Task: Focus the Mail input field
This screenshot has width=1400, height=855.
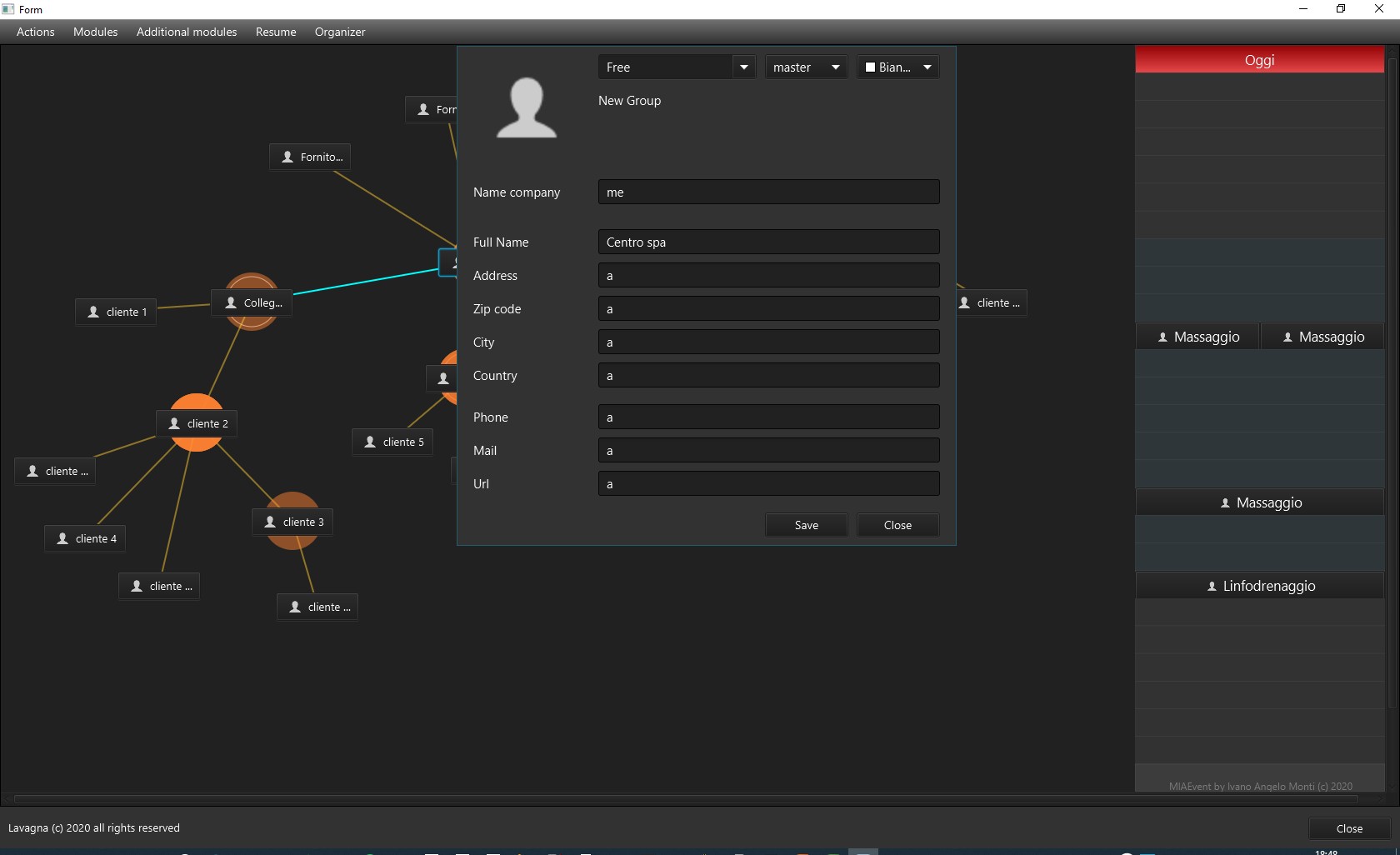Action: point(769,450)
